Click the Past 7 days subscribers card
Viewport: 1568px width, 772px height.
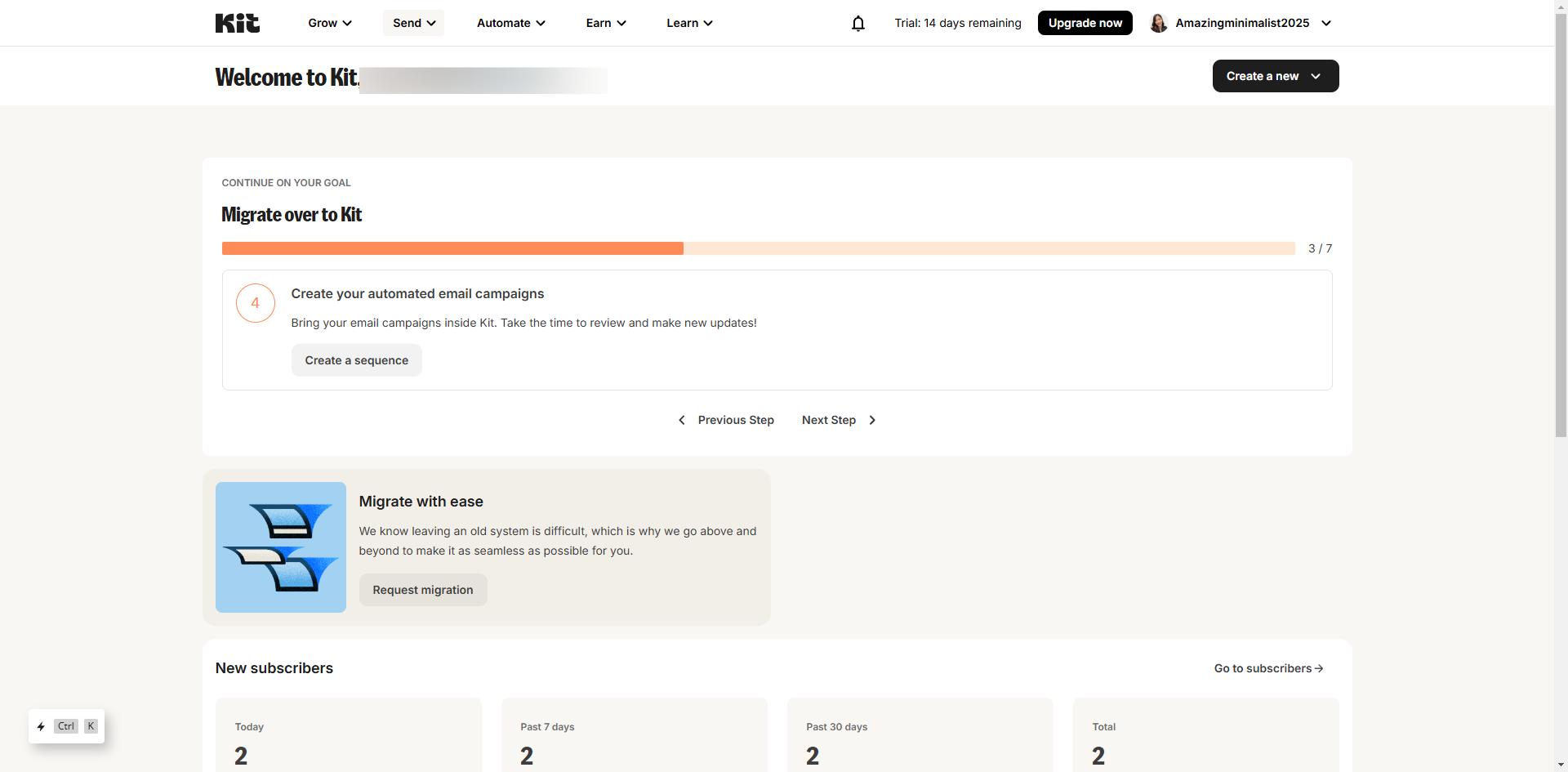(635, 734)
